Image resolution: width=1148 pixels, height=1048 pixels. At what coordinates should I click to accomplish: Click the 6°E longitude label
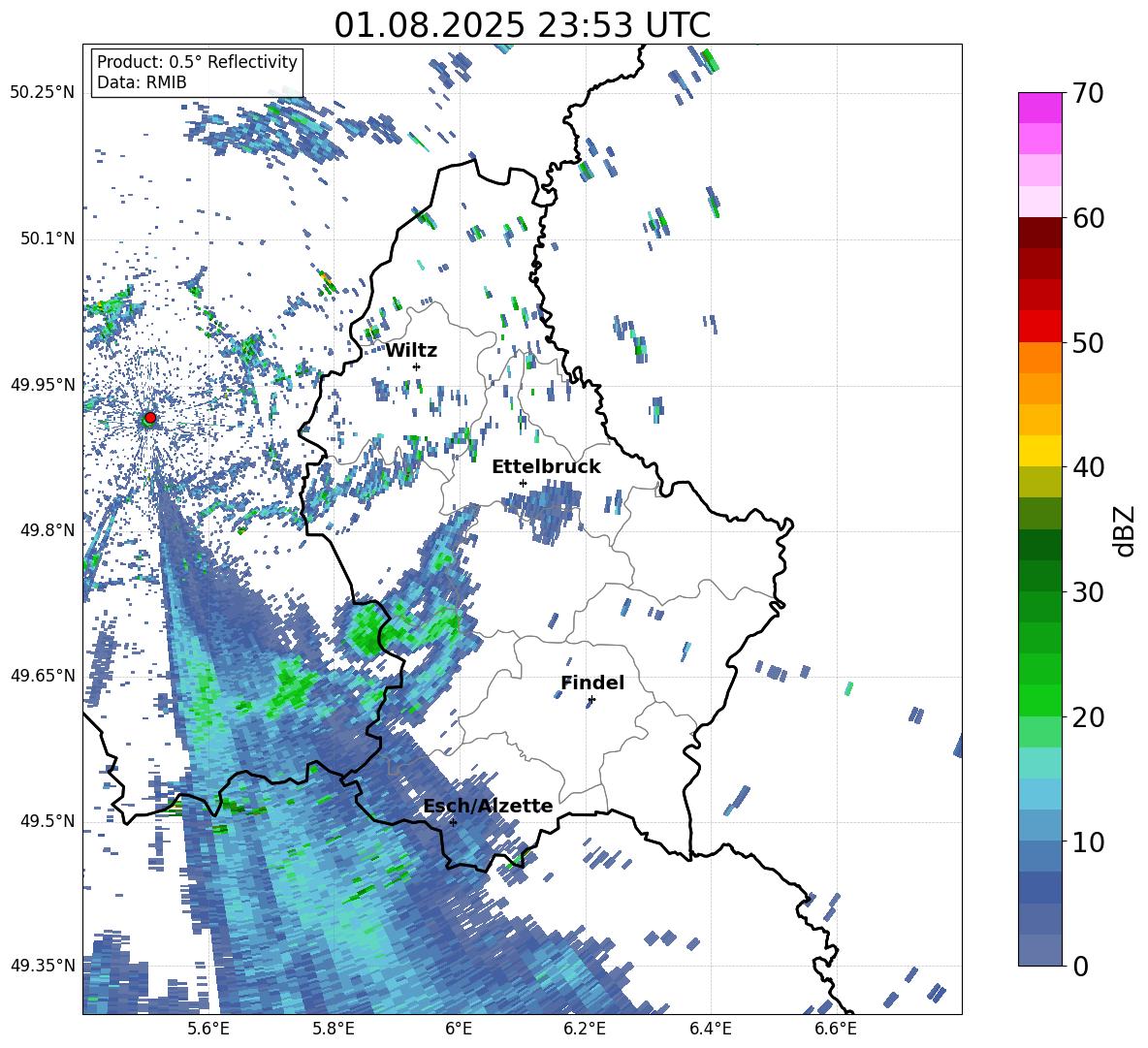point(459,1029)
